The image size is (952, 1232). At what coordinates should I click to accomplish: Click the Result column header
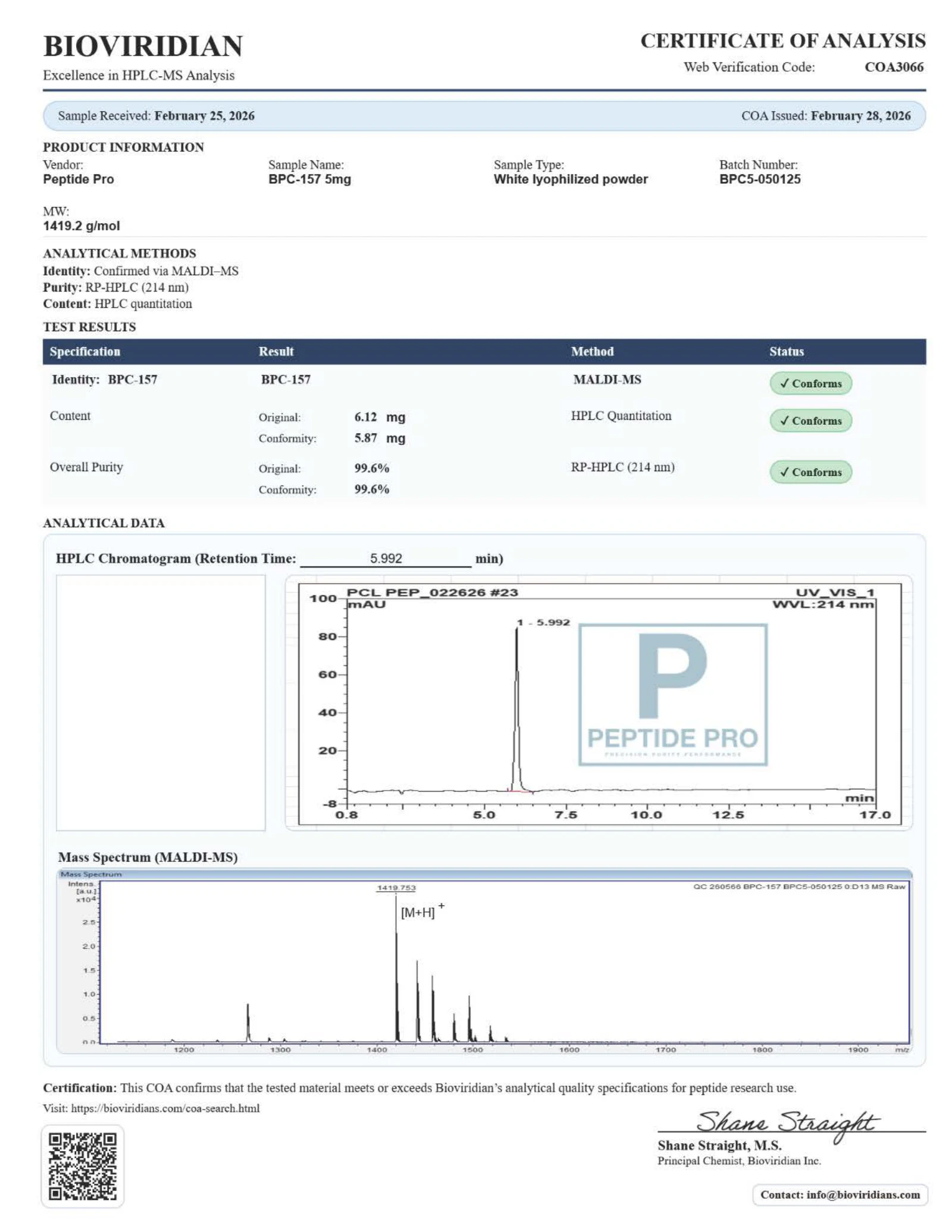(x=276, y=352)
